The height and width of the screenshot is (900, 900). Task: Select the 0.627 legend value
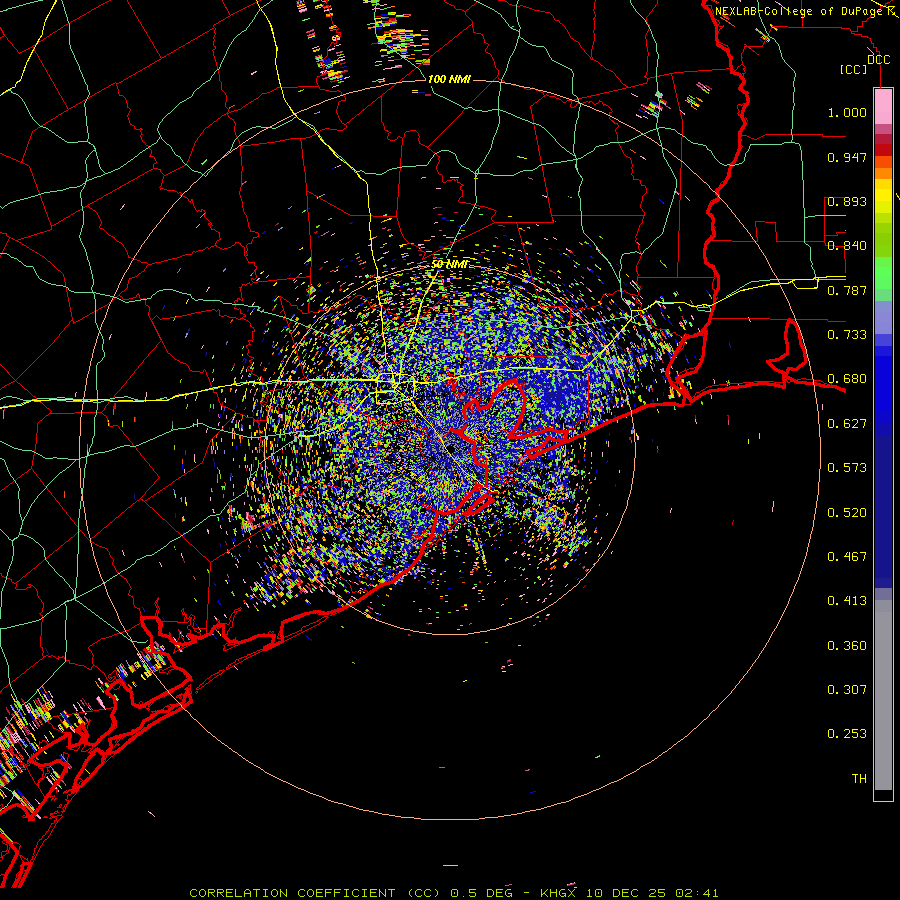pos(847,424)
